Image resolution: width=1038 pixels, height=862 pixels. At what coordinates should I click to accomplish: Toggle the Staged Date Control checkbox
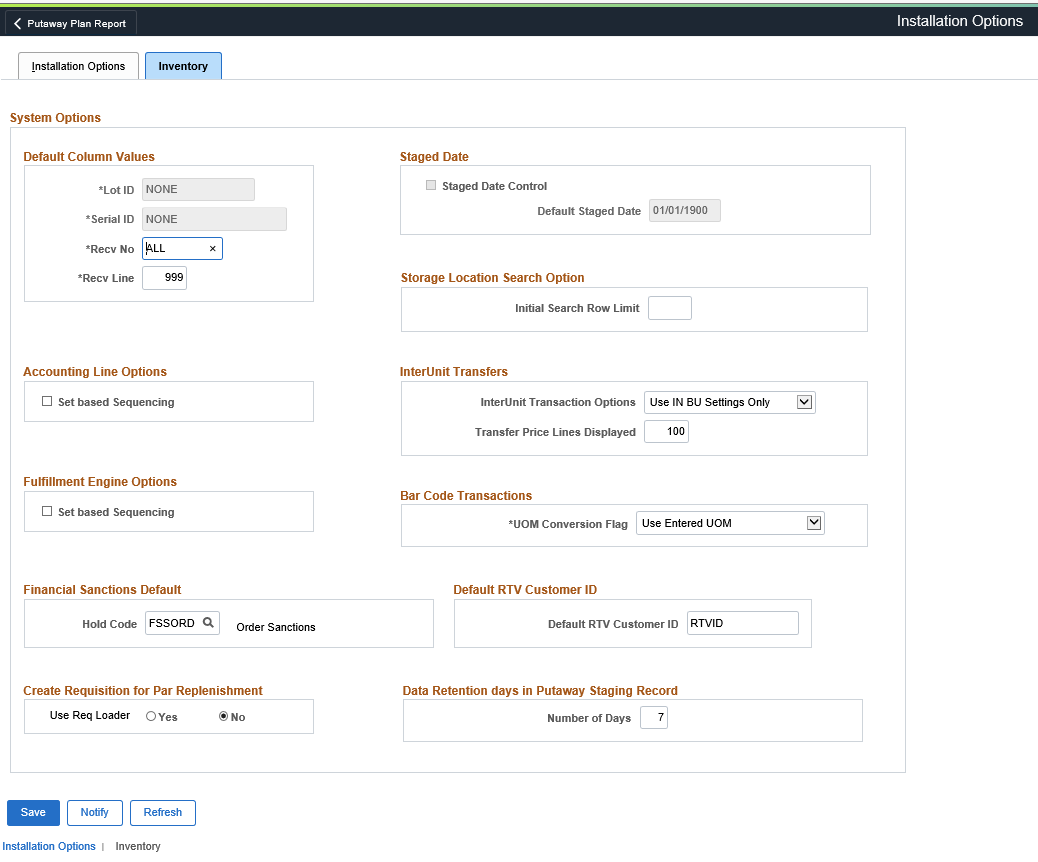[x=431, y=186]
